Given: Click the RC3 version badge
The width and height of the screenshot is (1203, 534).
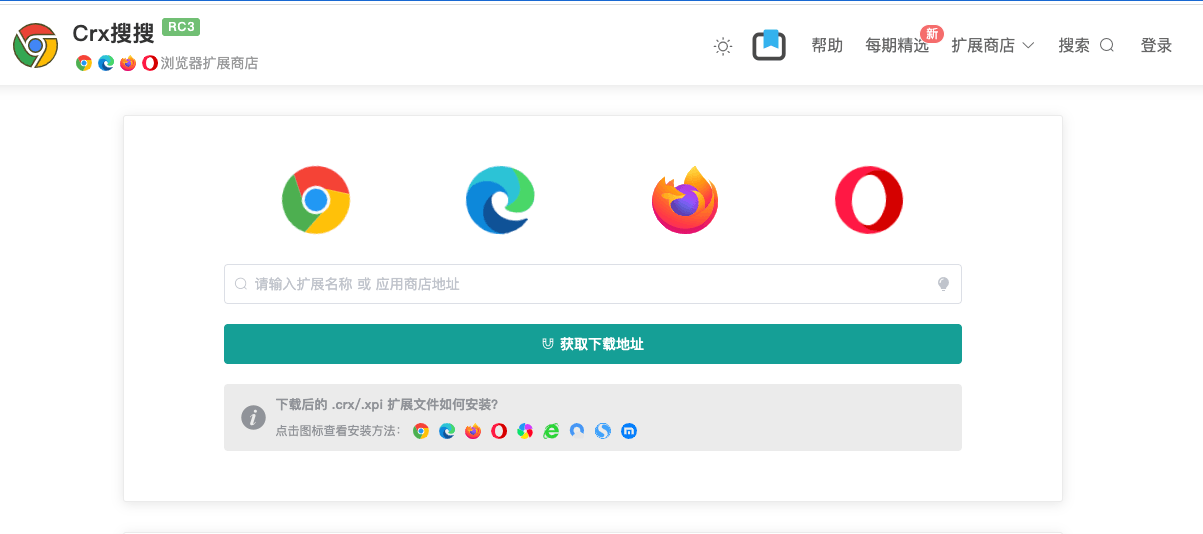Looking at the screenshot, I should click(x=182, y=27).
